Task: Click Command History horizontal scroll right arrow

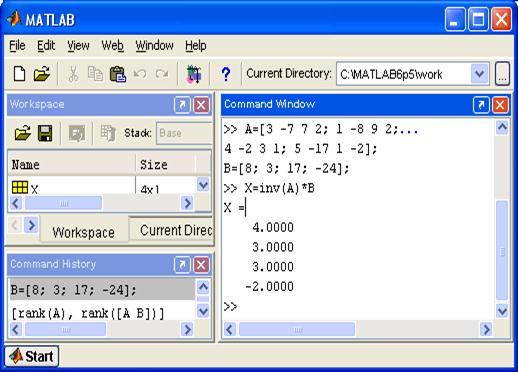Action: coord(188,330)
